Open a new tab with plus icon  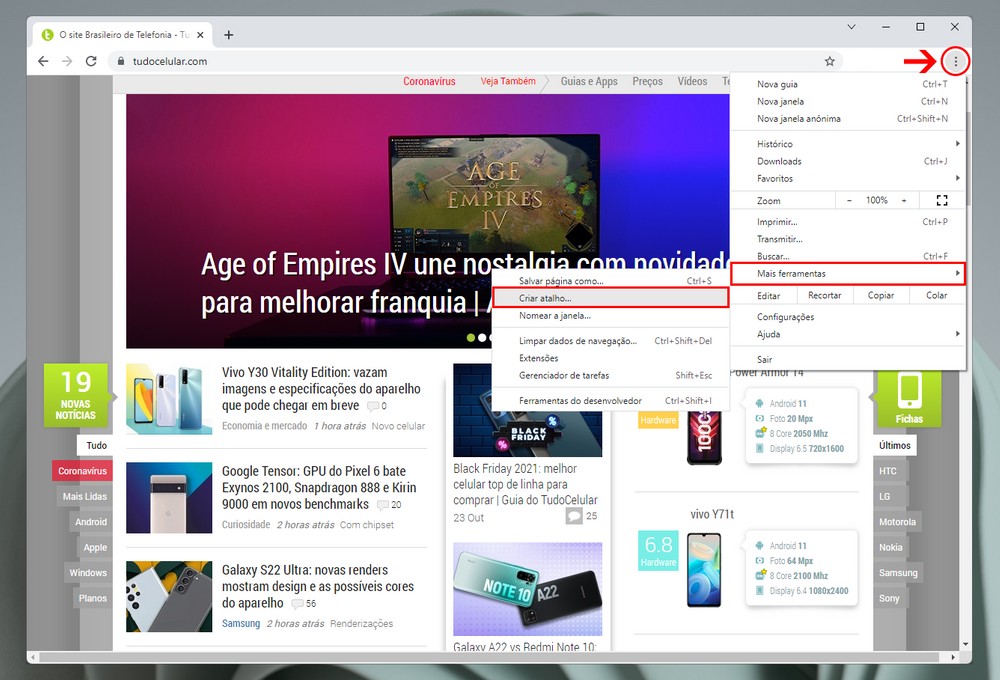[229, 35]
